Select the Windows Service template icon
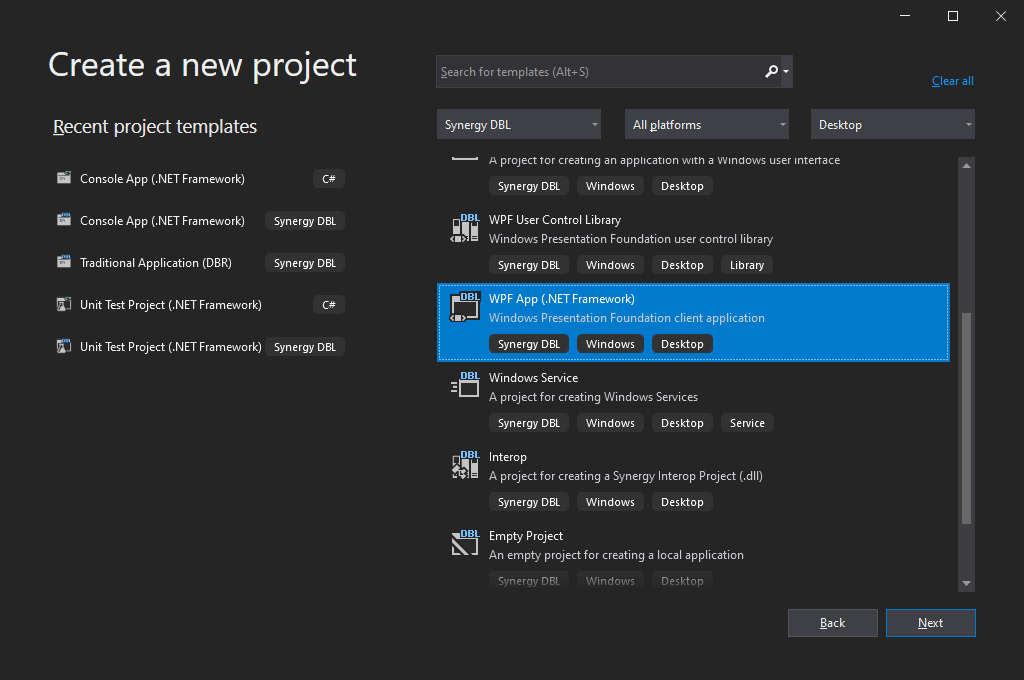Viewport: 1024px width, 680px height. click(x=465, y=387)
